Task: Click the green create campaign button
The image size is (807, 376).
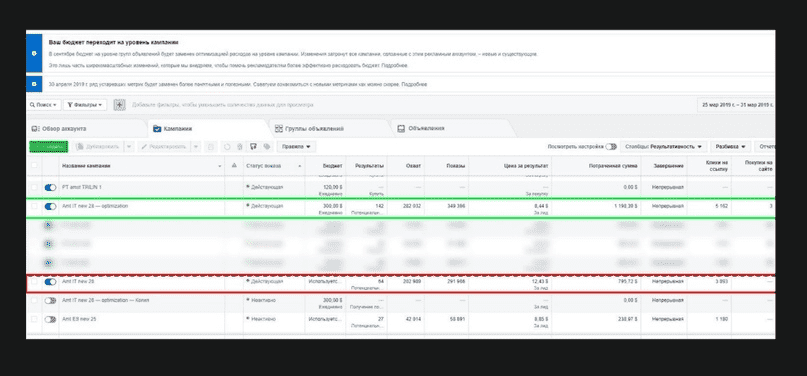Action: tap(49, 147)
